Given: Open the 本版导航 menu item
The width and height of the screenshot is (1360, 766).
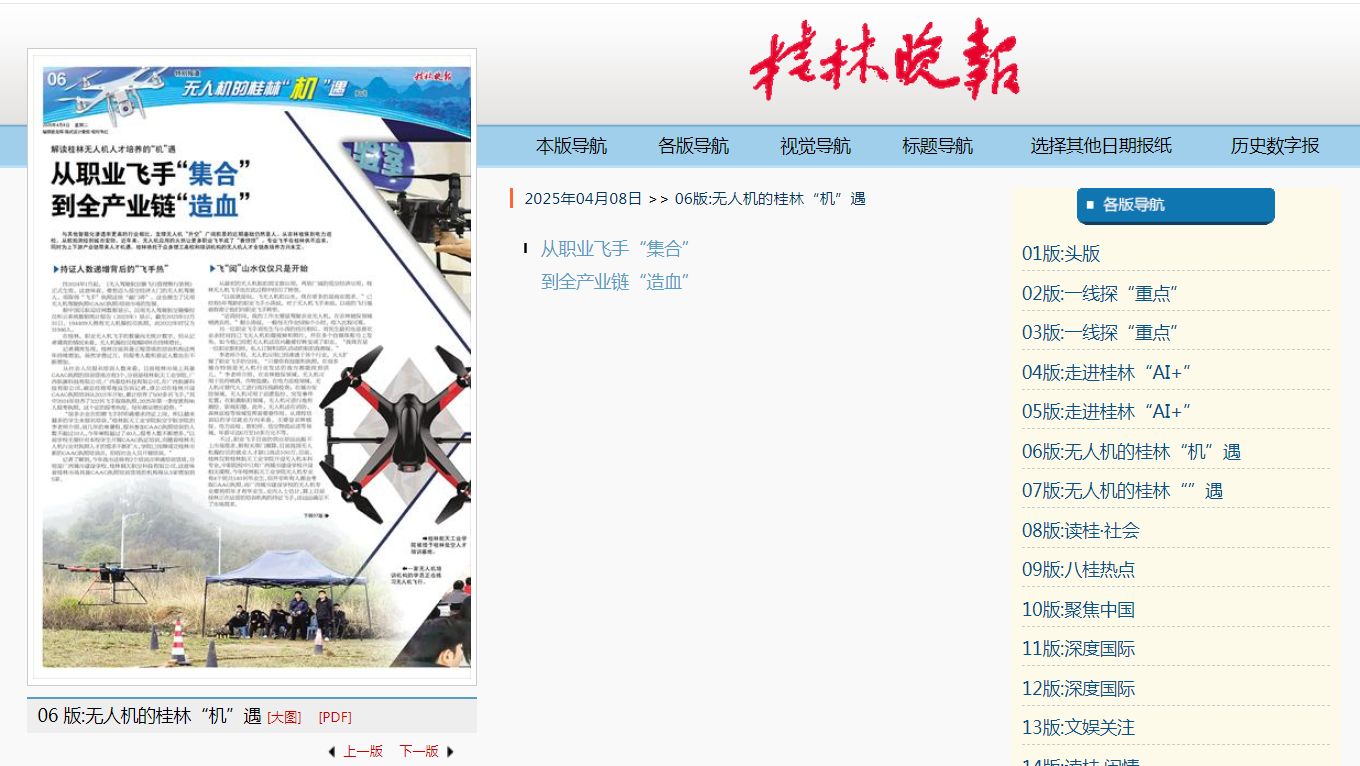Looking at the screenshot, I should [571, 146].
